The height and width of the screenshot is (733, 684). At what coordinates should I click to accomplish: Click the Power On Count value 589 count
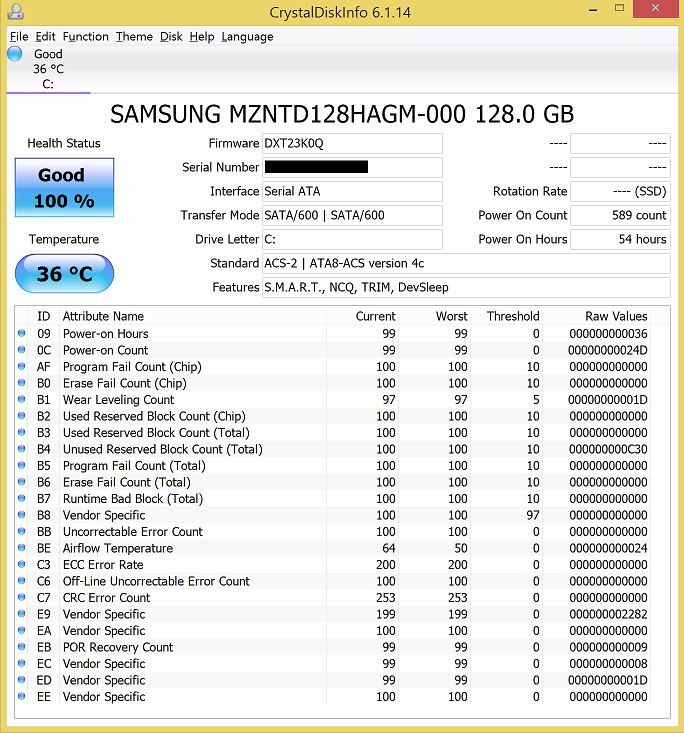620,215
